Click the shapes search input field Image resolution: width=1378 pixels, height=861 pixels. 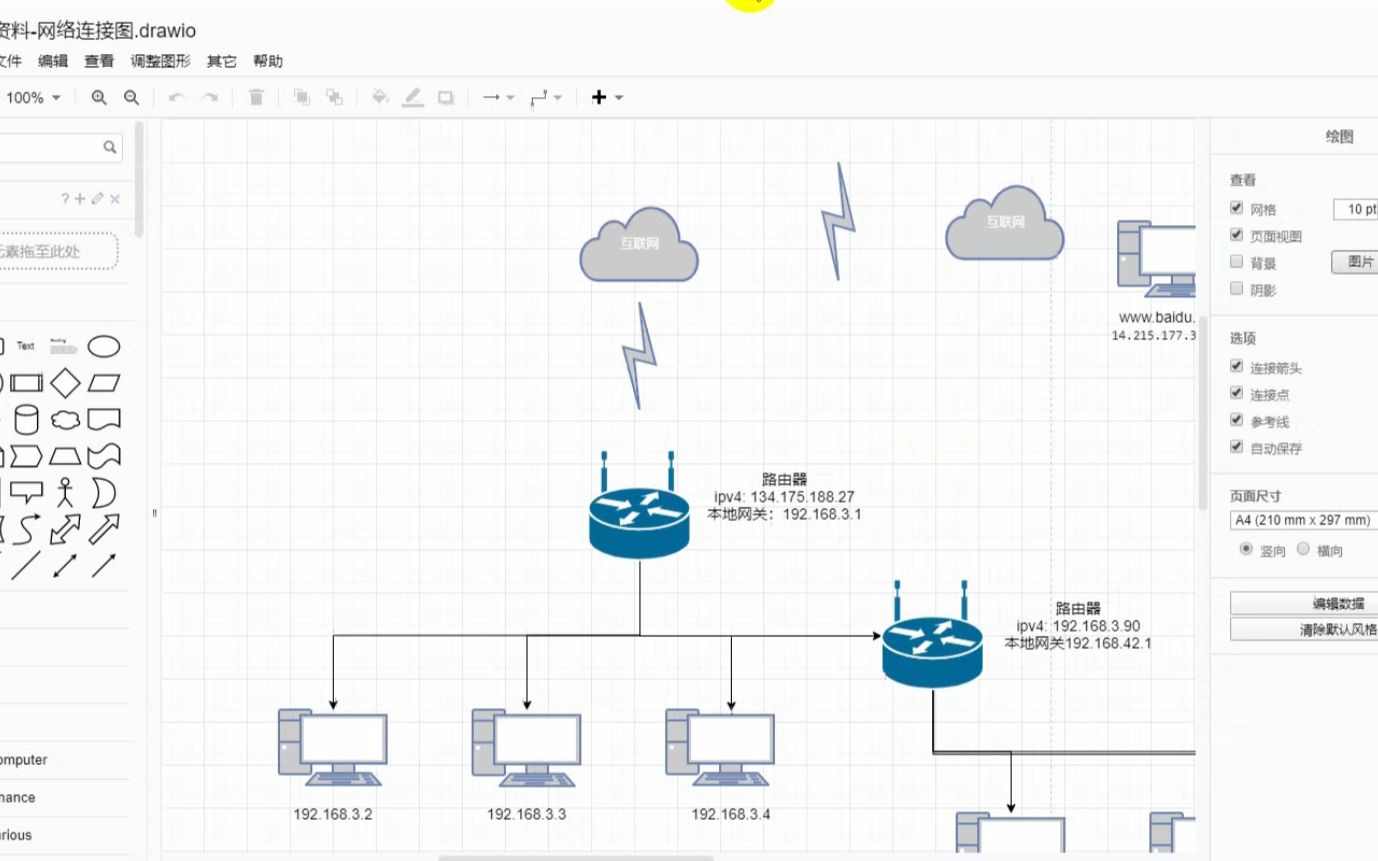(60, 148)
